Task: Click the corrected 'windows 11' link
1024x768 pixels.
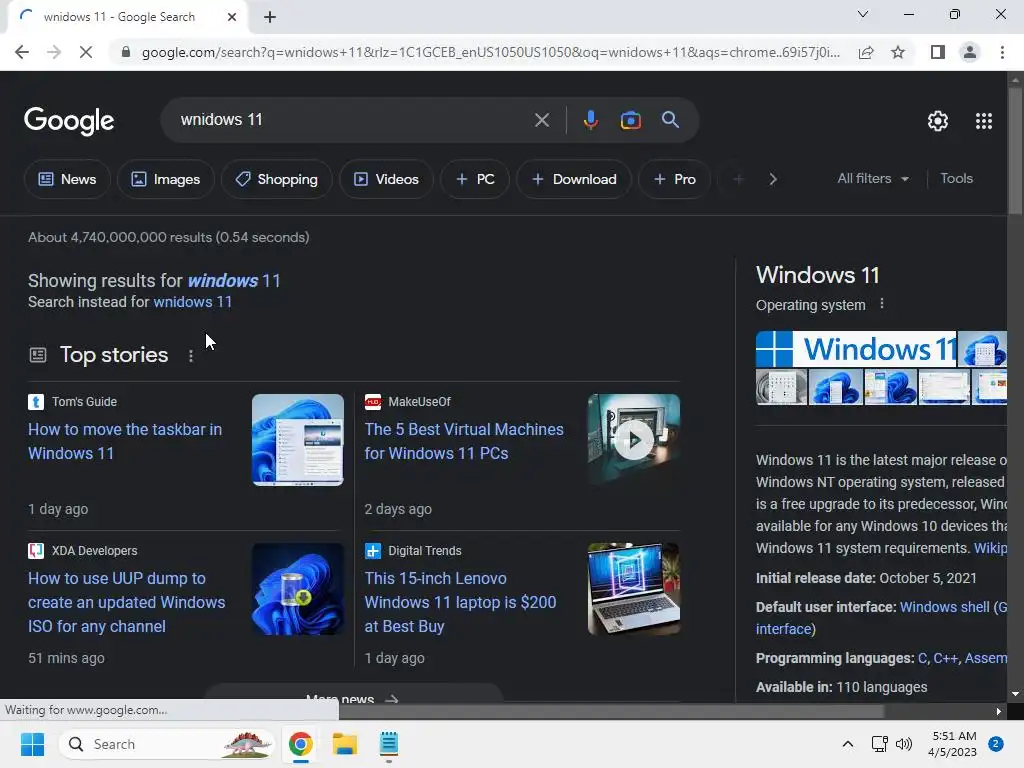Action: pyautogui.click(x=234, y=281)
